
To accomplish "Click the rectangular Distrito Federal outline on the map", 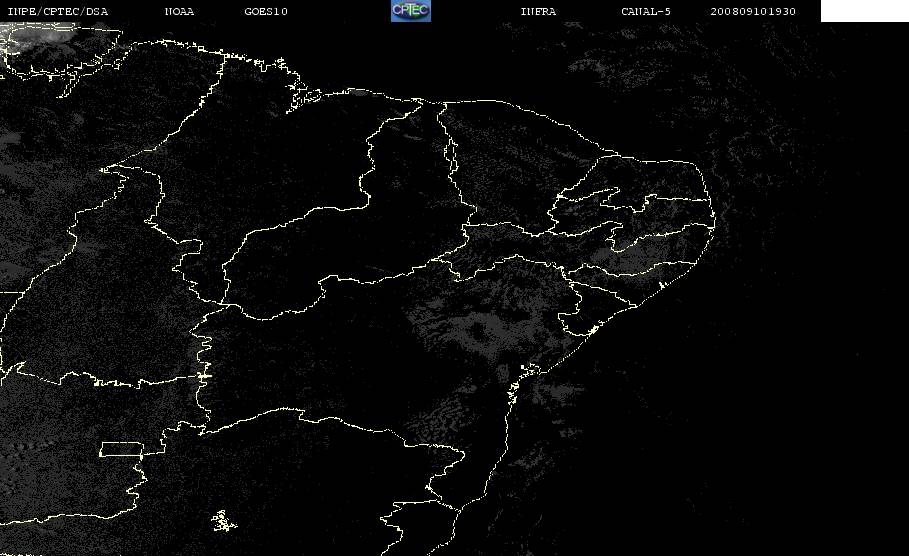I will coord(122,449).
